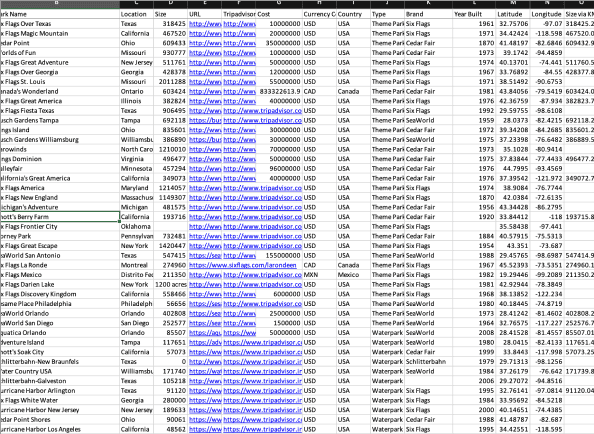This screenshot has height=434, width=594.
Task: Select the highlighted 'Berry Farm' name cell
Action: (59, 217)
